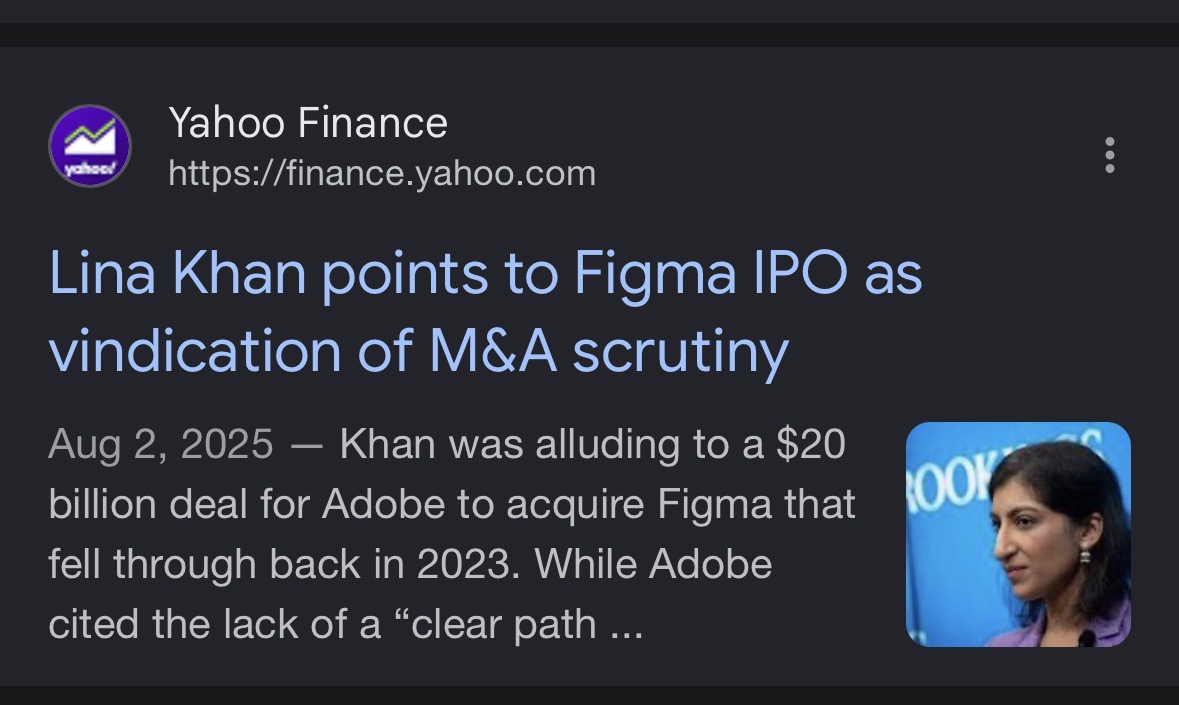The height and width of the screenshot is (705, 1179).
Task: Click the https://finance.yahoo.com URL text
Action: [382, 174]
